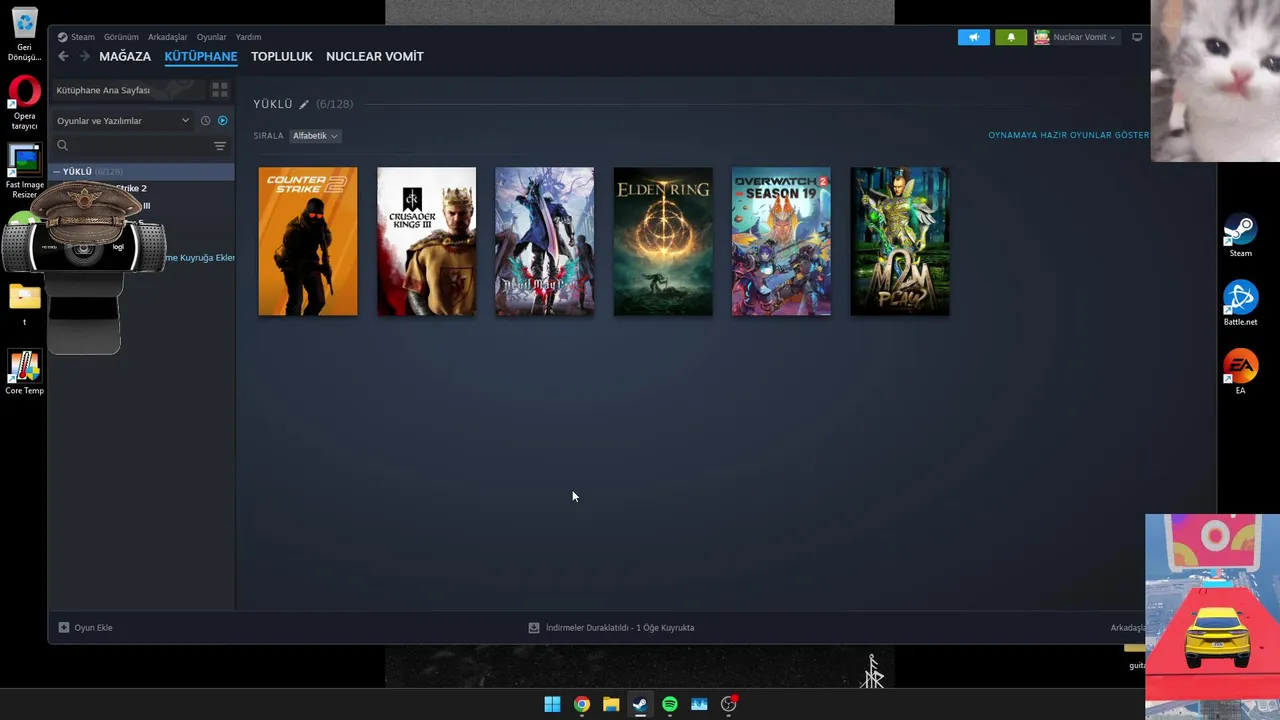Edit the YÜKLÜ collection with pencil icon

(304, 104)
